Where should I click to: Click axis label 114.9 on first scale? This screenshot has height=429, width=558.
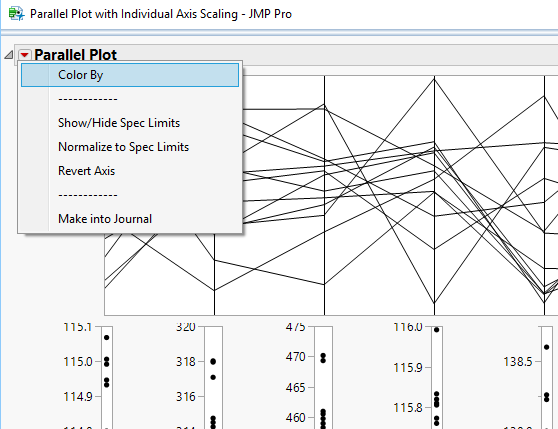[x=78, y=396]
